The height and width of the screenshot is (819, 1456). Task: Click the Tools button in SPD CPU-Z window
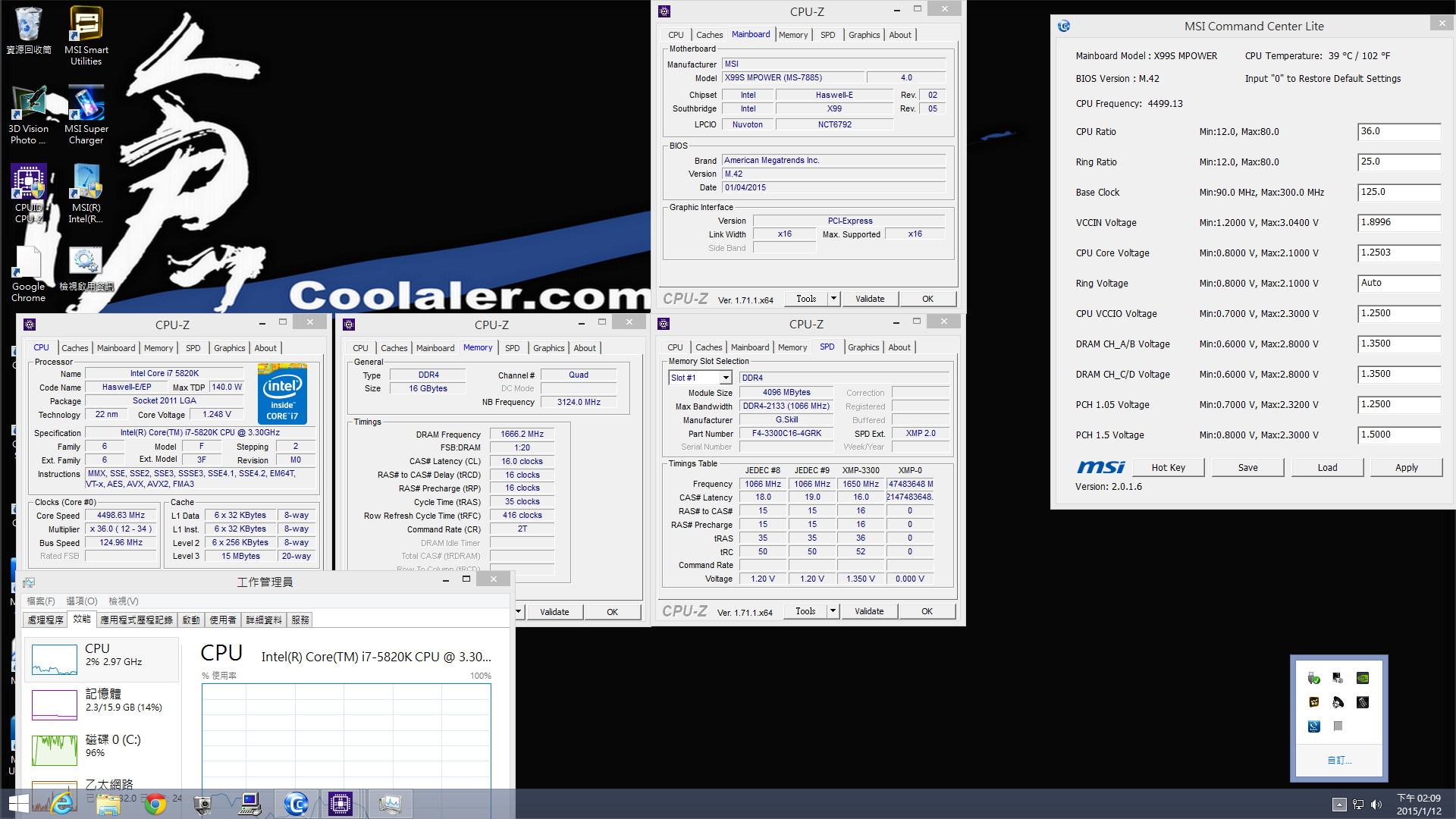(805, 611)
